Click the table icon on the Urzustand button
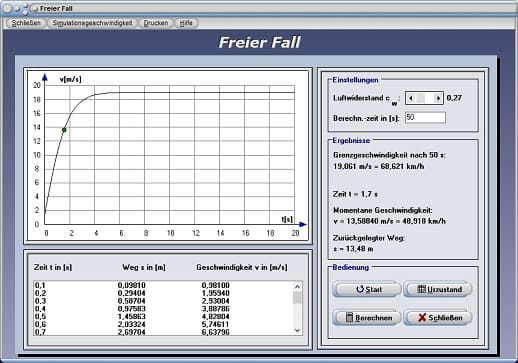Image resolution: width=518 pixels, height=363 pixels. click(422, 289)
